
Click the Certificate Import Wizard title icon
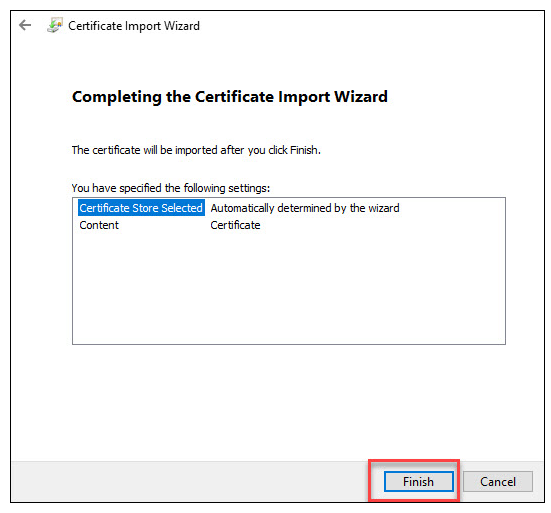click(55, 25)
